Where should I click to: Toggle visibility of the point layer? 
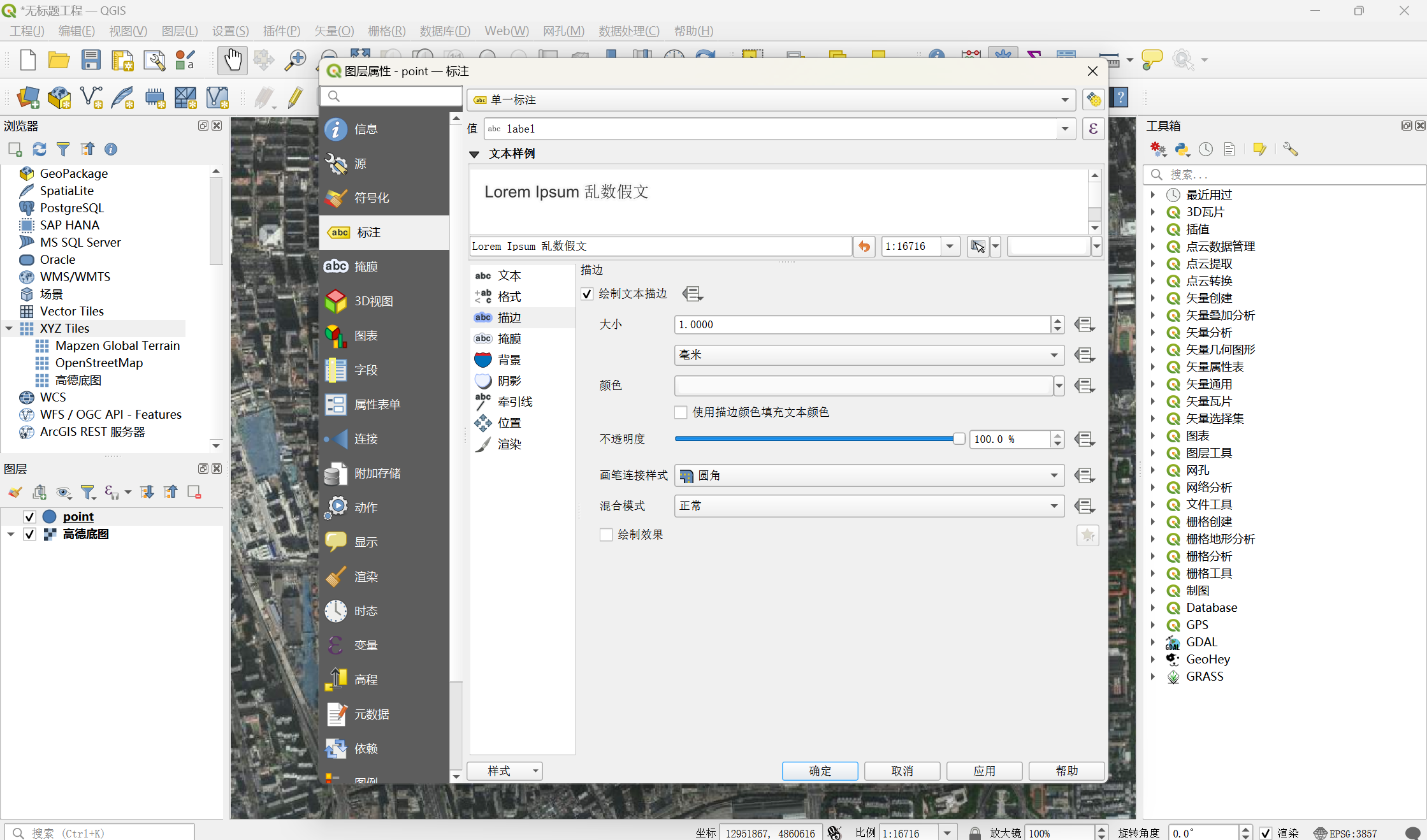29,516
